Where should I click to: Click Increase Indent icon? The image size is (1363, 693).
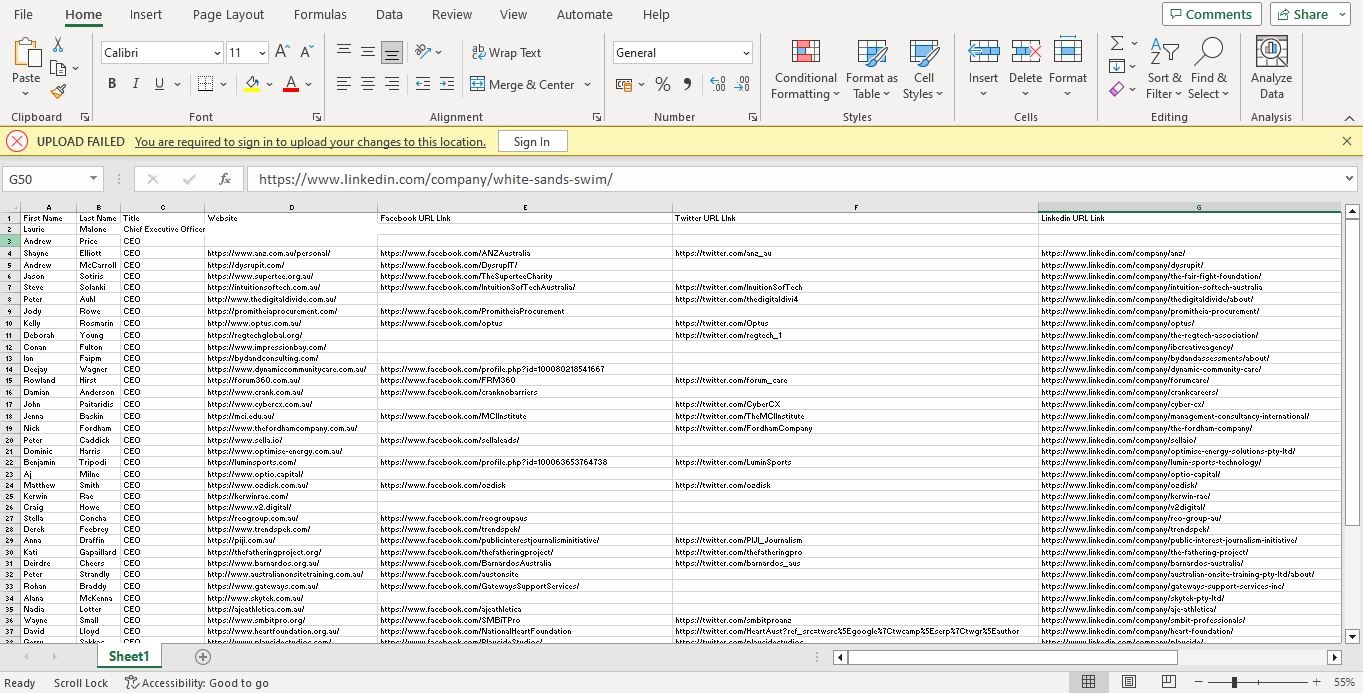447,84
